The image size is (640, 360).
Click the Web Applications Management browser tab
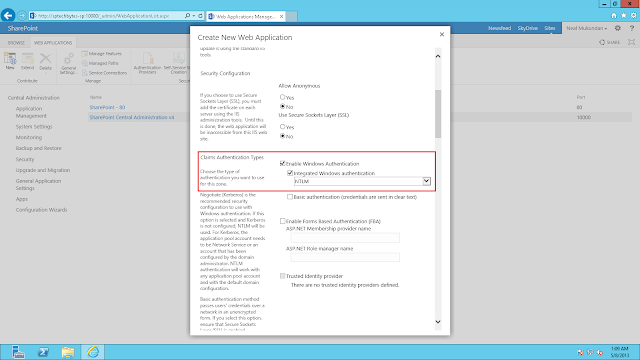(x=244, y=16)
